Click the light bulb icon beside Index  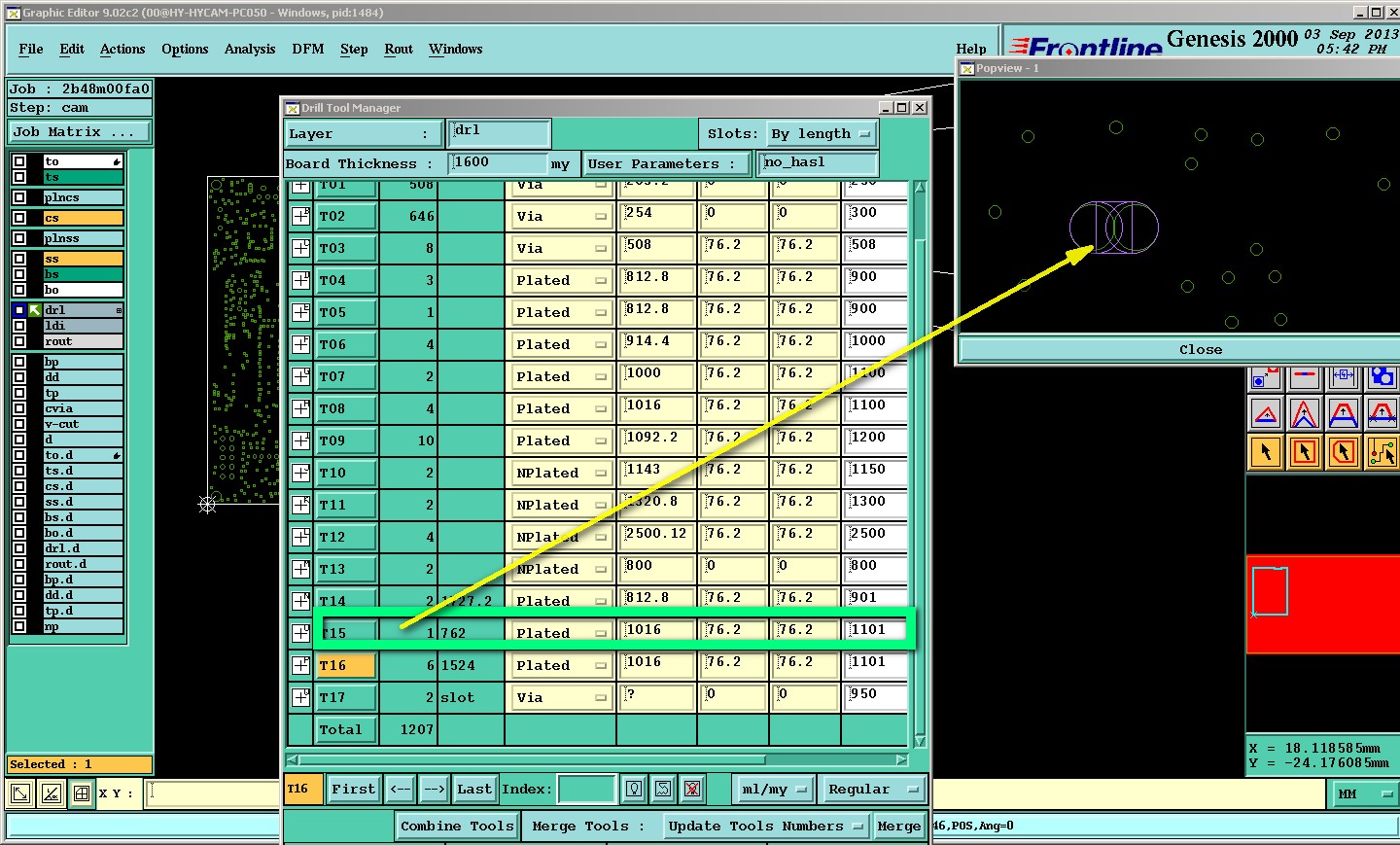[x=634, y=789]
